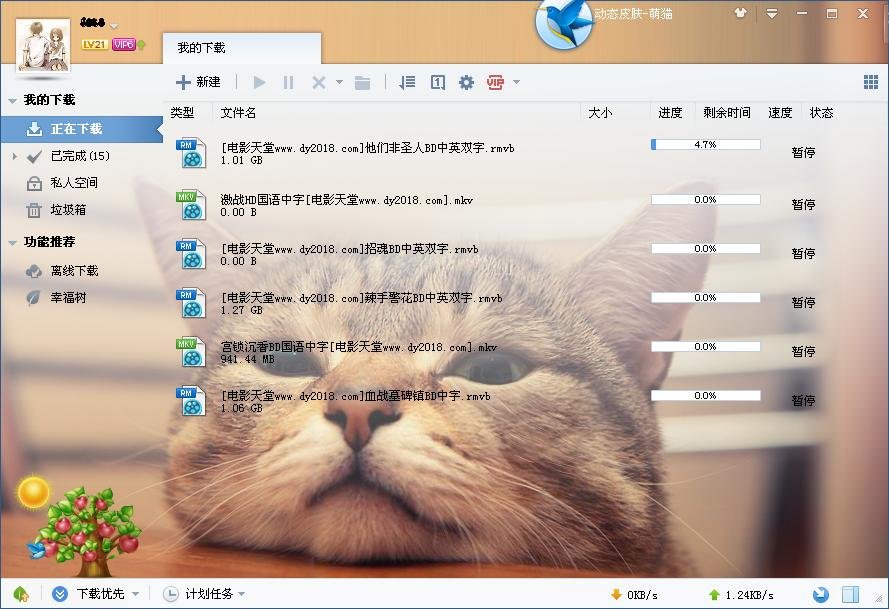Viewport: 889px width, 609px height.
Task: Select the 血战墓碑镇BD中字.rmvb task
Action: (x=355, y=396)
